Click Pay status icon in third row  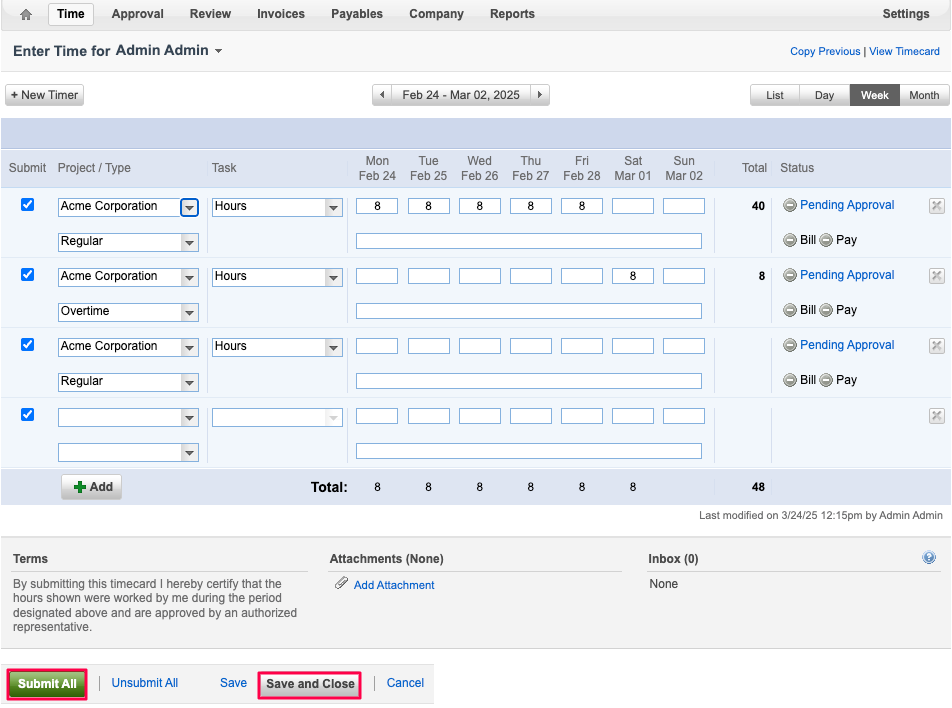coord(826,380)
